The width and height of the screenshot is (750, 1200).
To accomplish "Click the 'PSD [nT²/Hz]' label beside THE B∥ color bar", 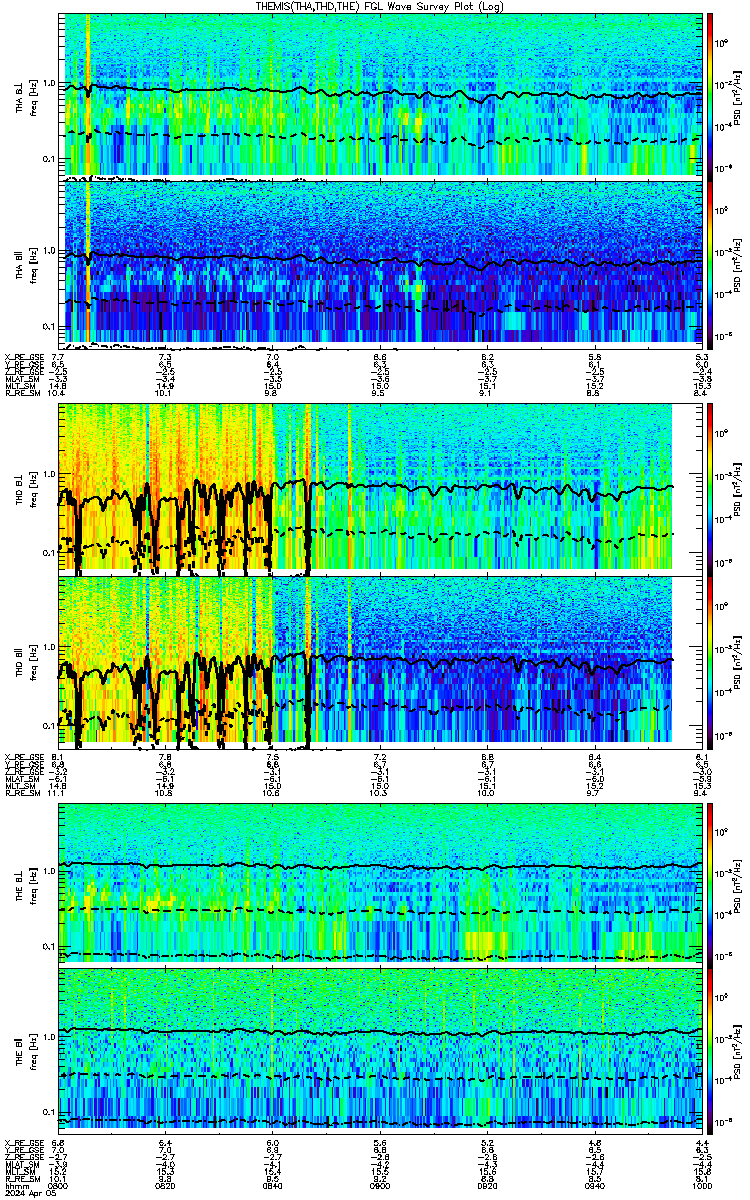I will tap(736, 1050).
